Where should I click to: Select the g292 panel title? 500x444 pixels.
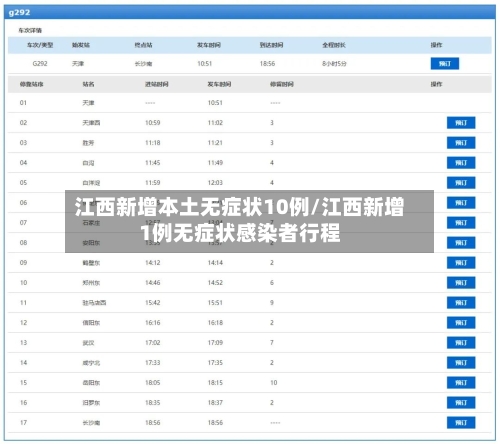(19, 13)
